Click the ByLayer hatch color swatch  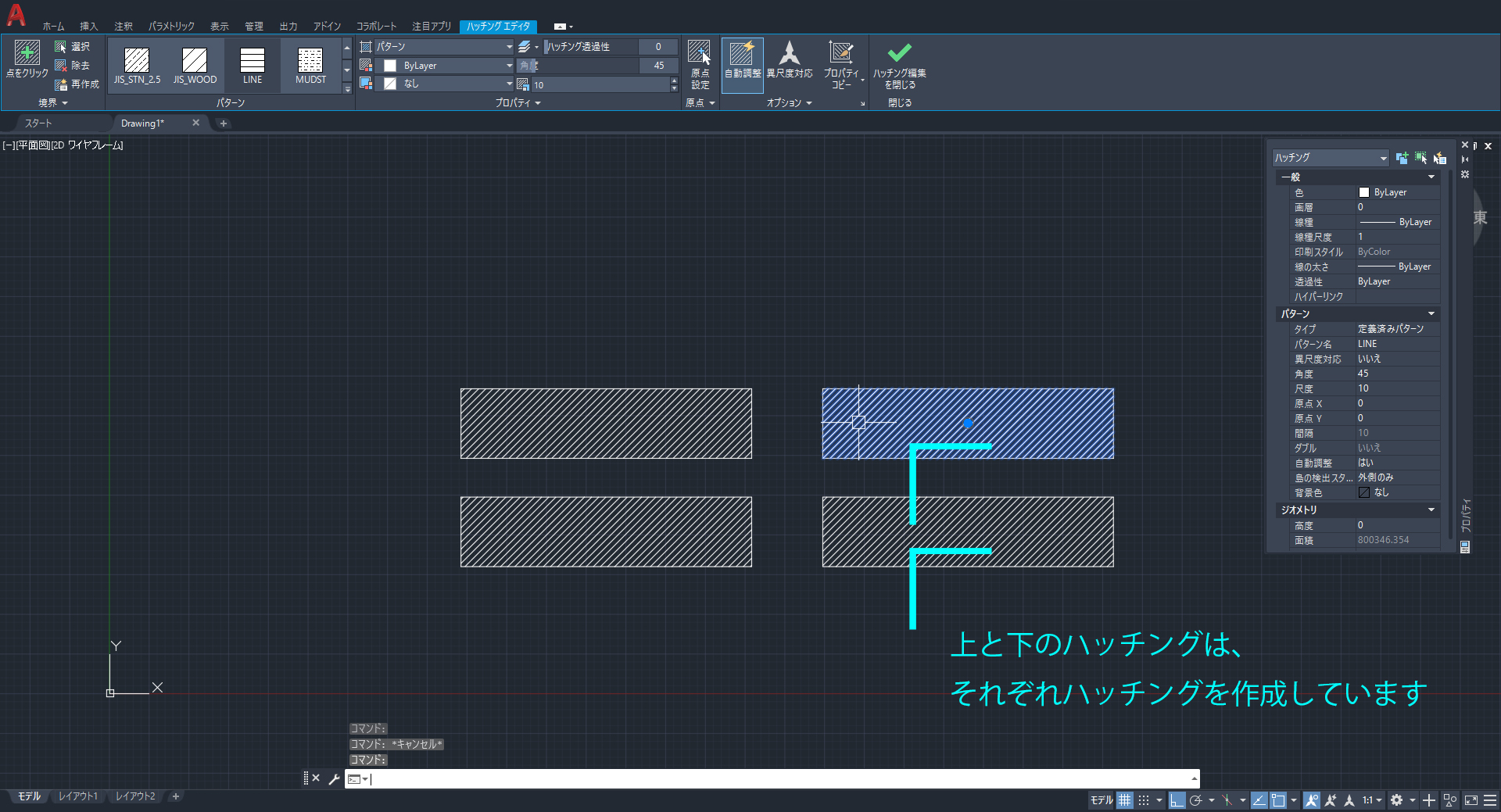pos(389,66)
